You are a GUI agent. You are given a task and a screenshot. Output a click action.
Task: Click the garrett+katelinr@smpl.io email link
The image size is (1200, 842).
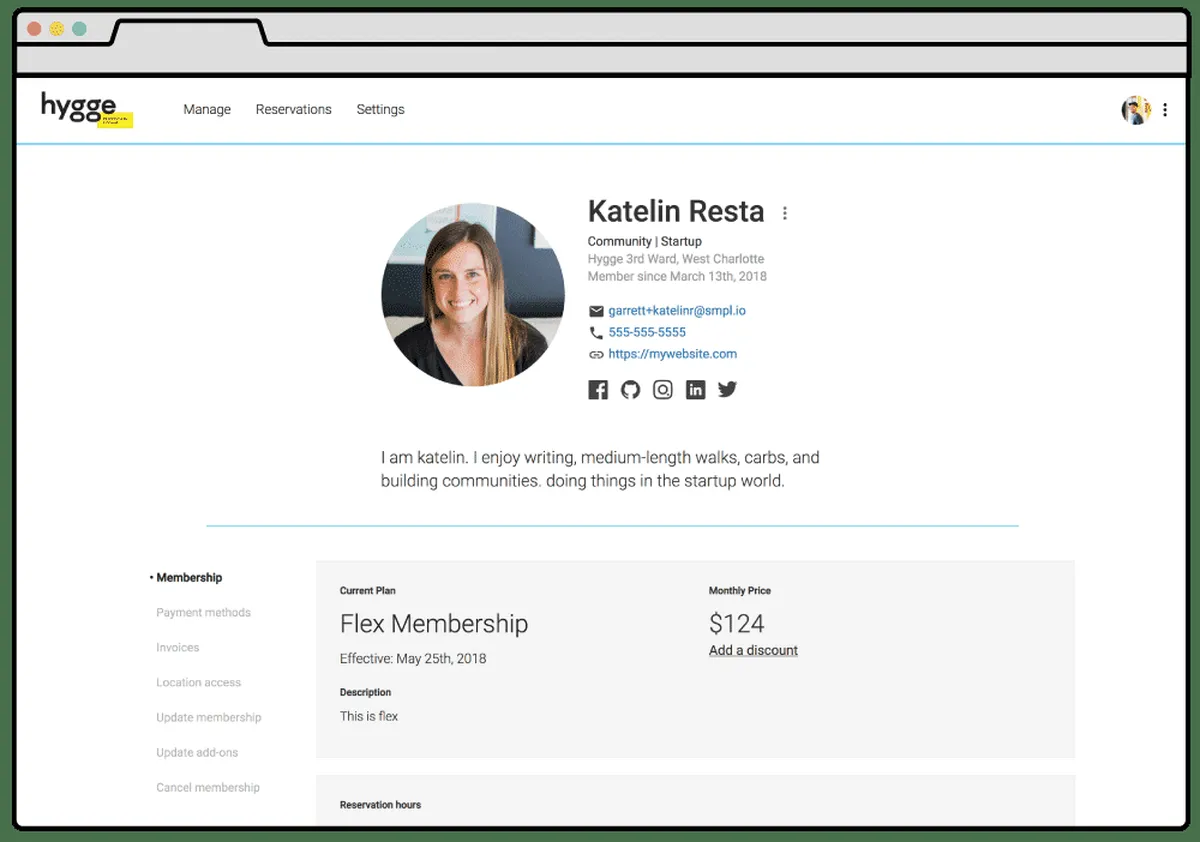click(677, 311)
